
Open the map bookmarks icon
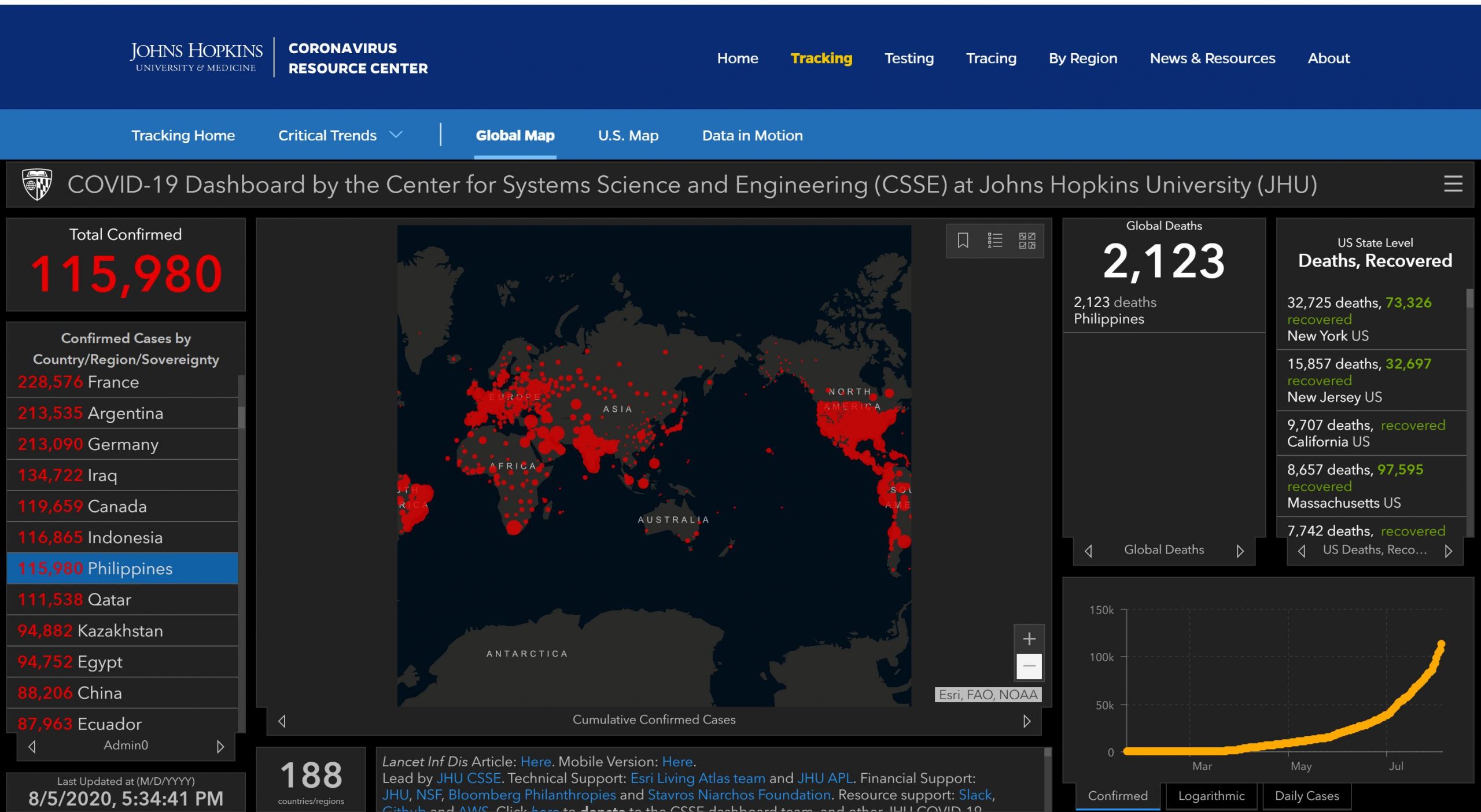(963, 240)
